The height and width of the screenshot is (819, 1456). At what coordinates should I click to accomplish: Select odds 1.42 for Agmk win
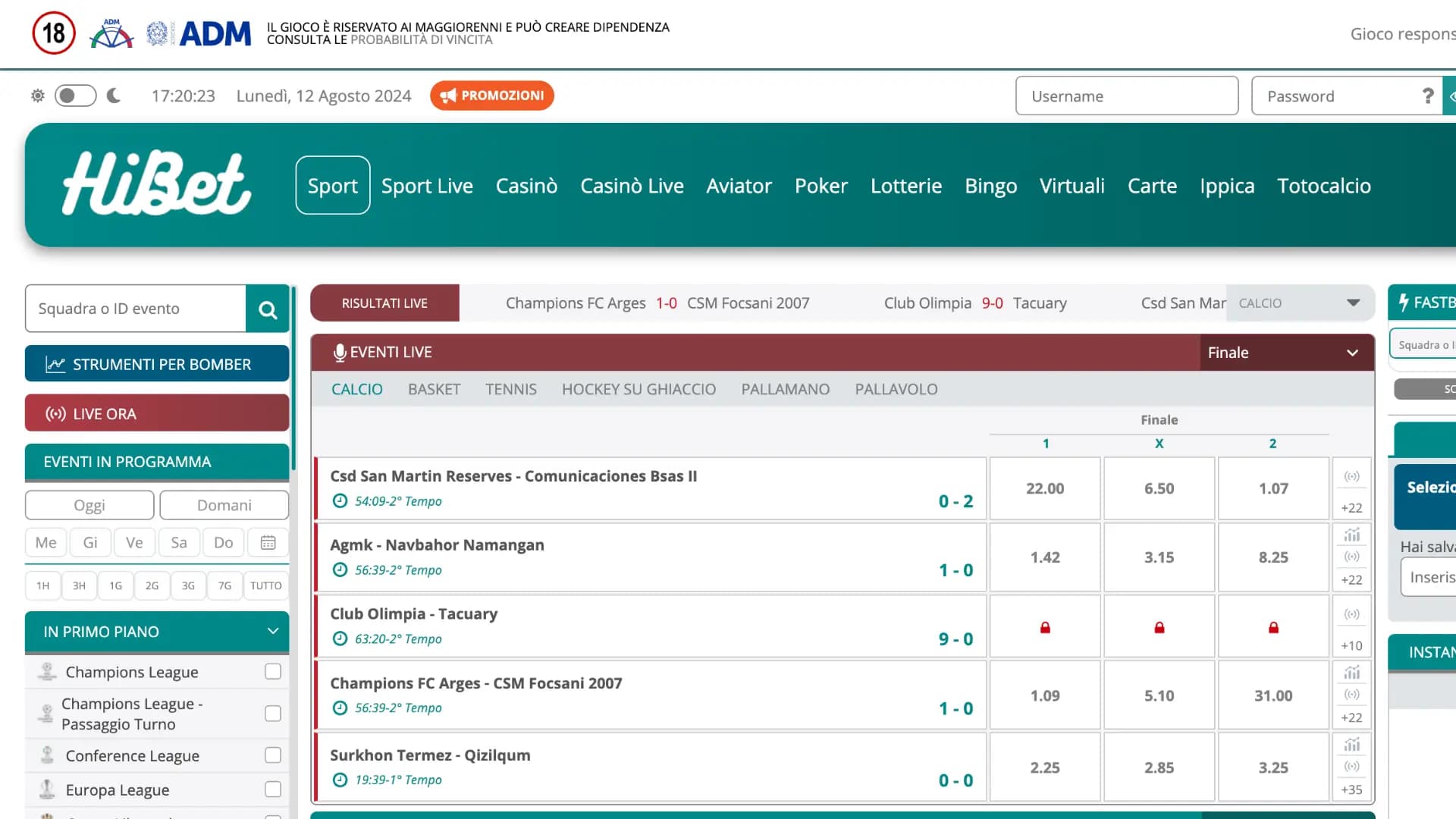coord(1044,557)
